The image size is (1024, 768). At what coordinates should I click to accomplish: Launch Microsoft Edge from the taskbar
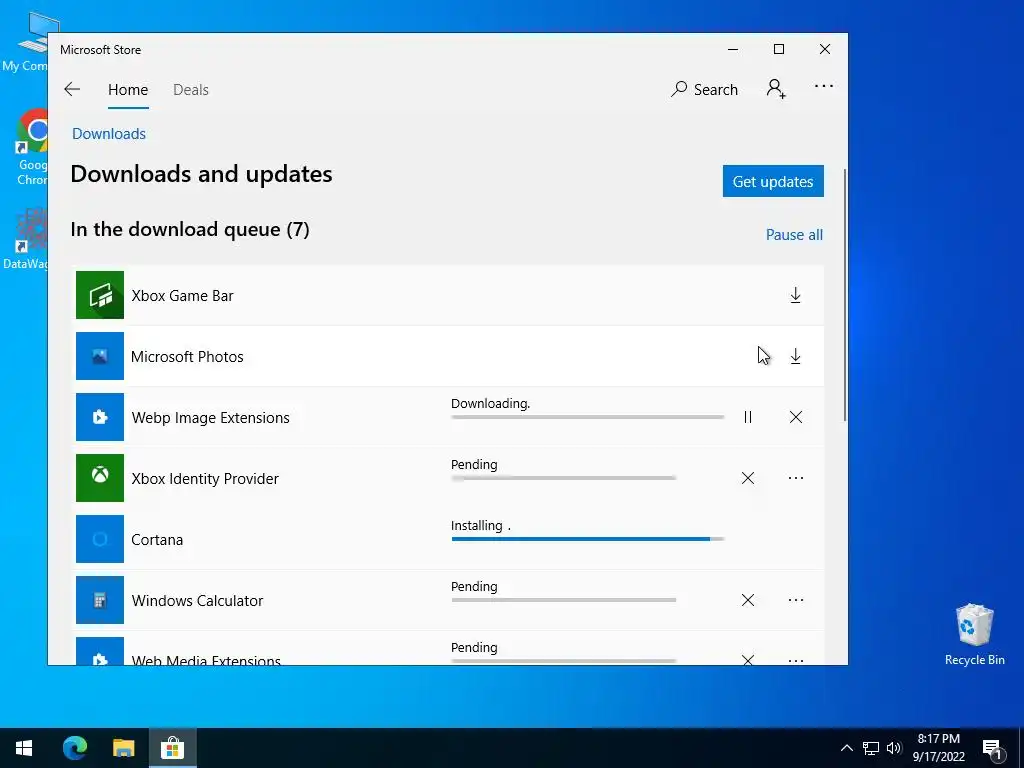[74, 748]
